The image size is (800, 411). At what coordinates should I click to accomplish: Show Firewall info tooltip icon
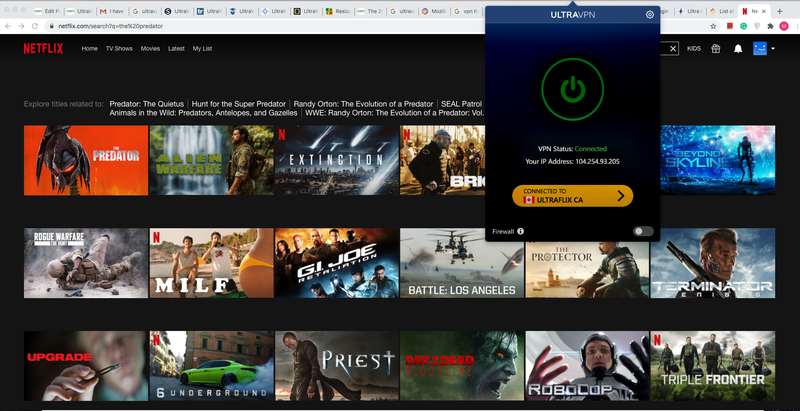[x=520, y=232]
